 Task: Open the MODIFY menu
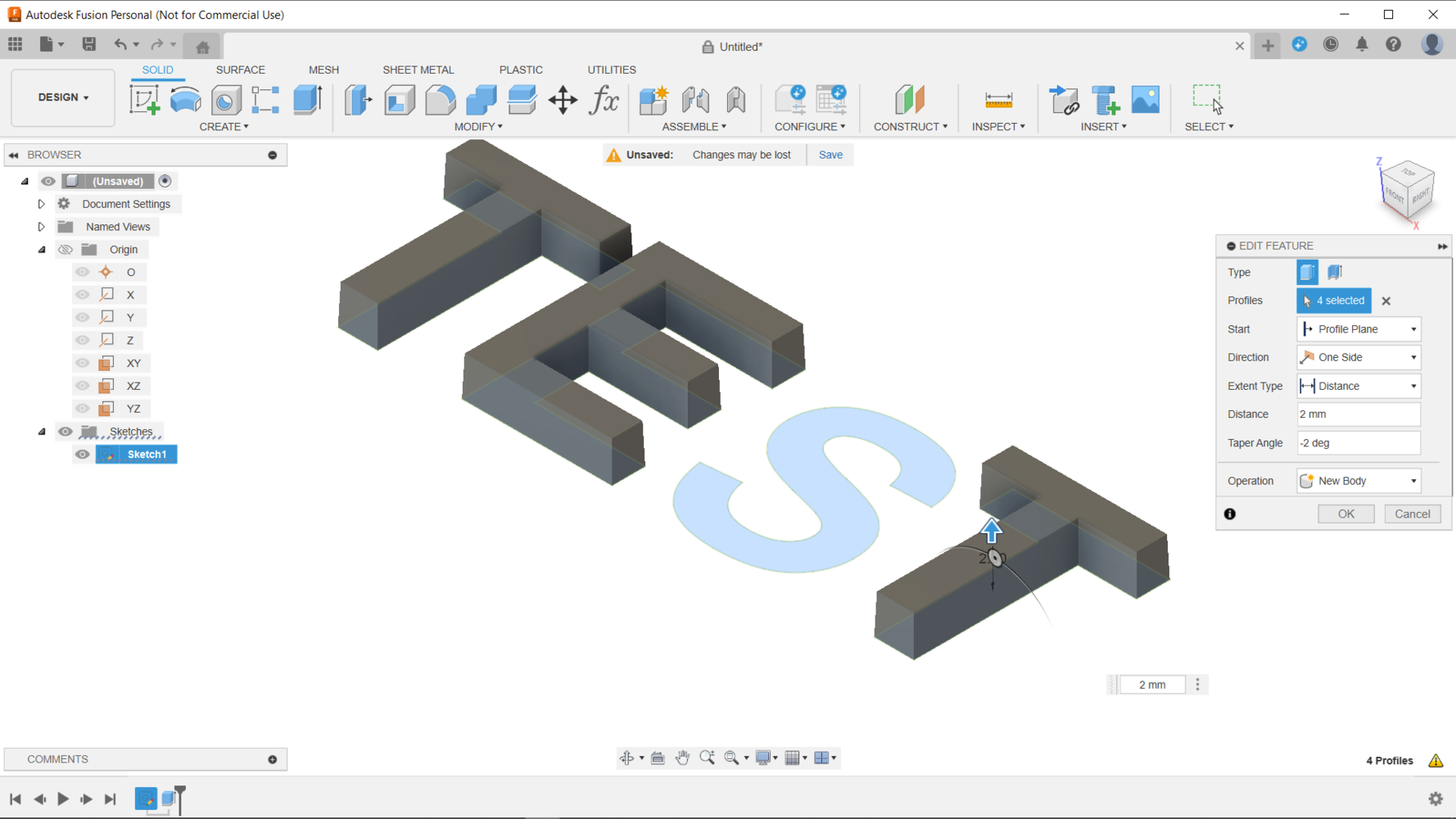(478, 127)
